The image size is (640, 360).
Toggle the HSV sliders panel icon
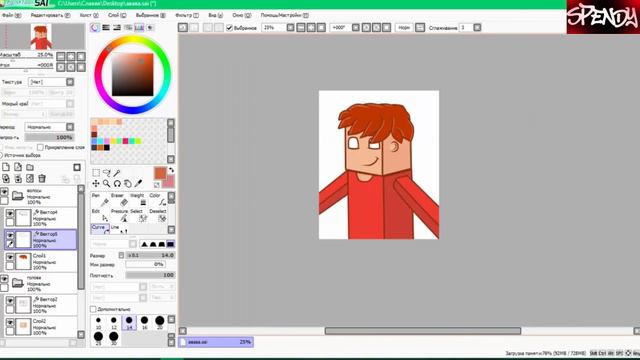click(117, 27)
